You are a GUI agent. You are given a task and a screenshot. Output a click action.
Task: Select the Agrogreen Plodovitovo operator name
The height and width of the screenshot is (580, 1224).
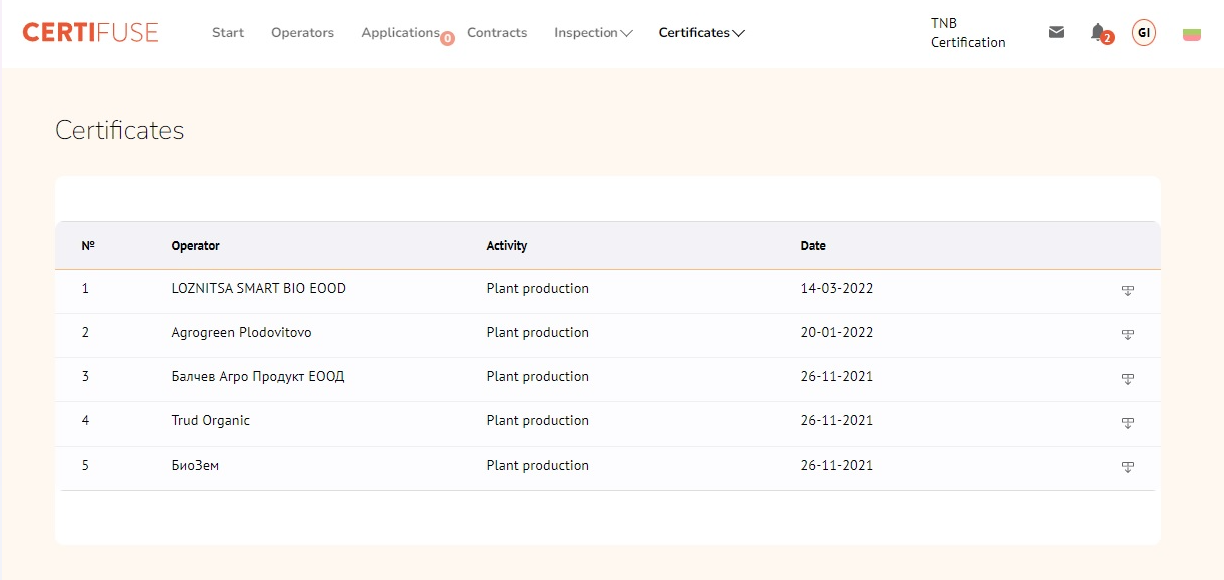(241, 332)
